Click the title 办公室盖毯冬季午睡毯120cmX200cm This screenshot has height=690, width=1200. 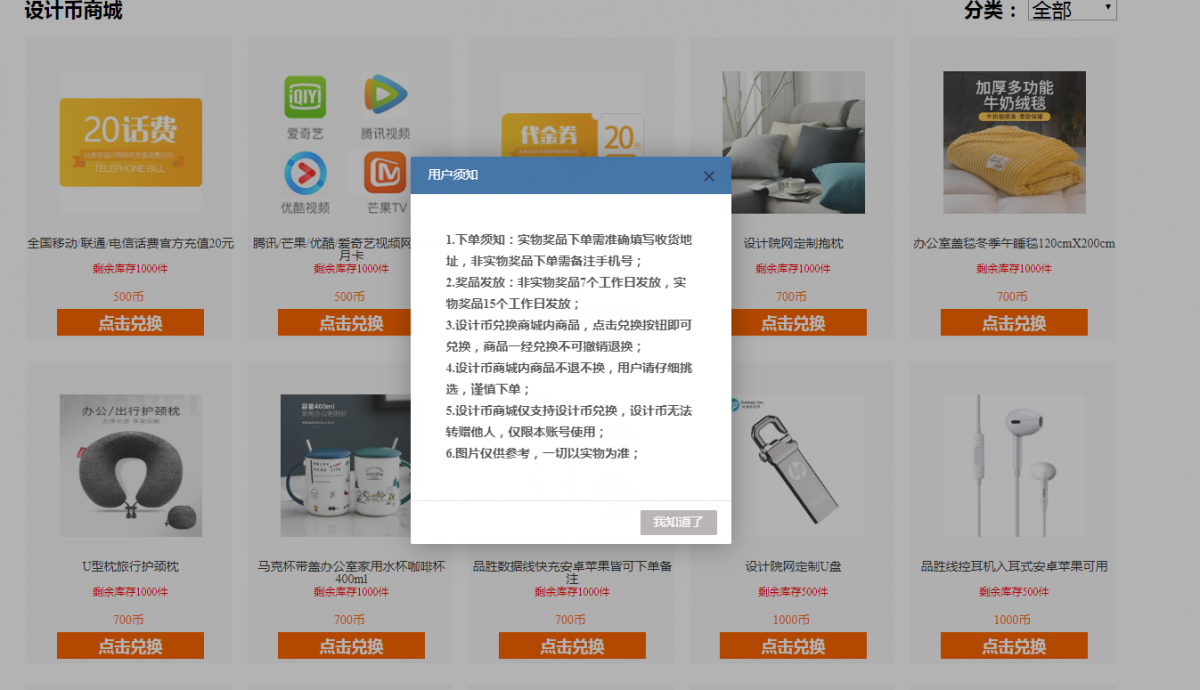1014,243
